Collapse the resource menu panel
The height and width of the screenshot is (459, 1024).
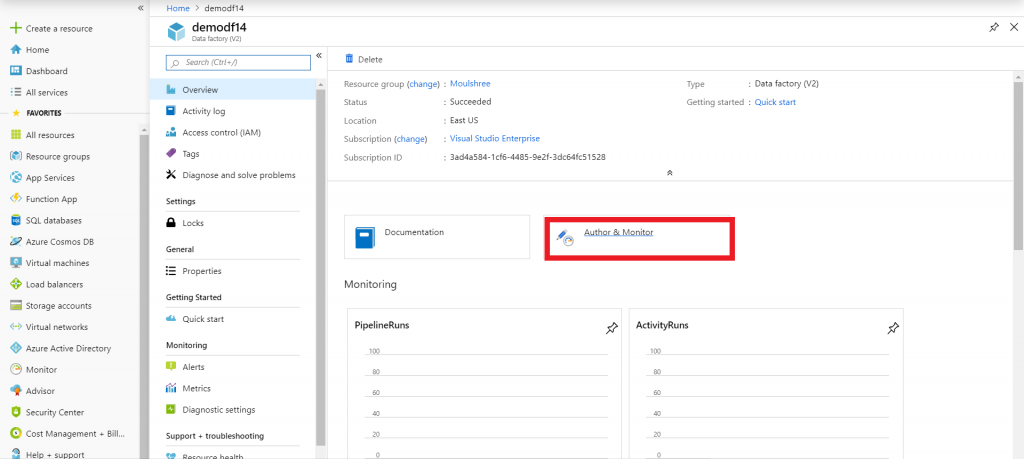pyautogui.click(x=319, y=55)
